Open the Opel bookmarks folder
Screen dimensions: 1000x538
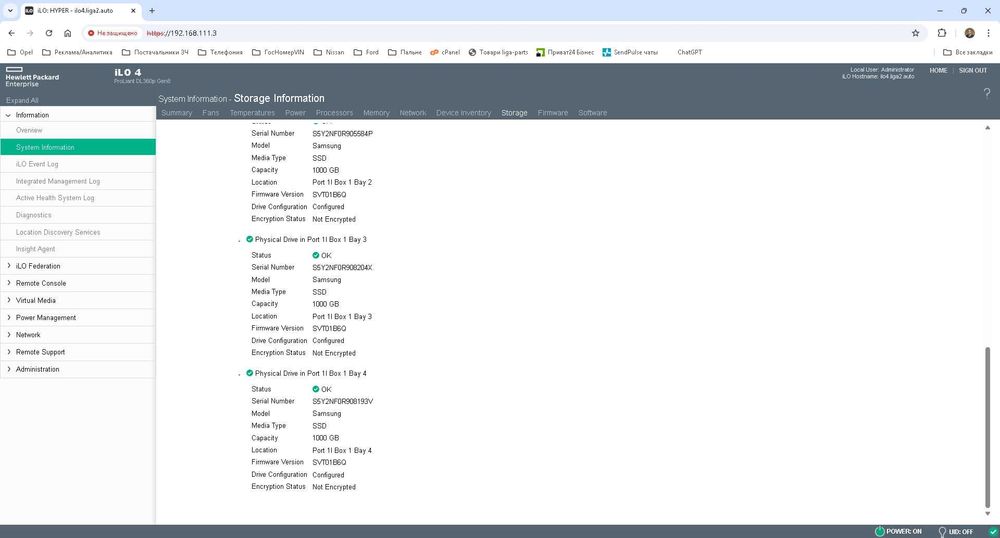coord(20,52)
